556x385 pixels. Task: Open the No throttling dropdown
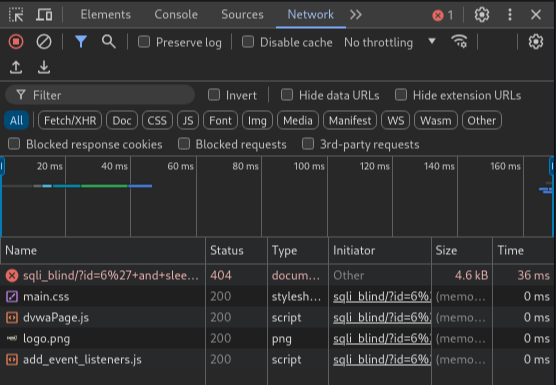coord(390,42)
